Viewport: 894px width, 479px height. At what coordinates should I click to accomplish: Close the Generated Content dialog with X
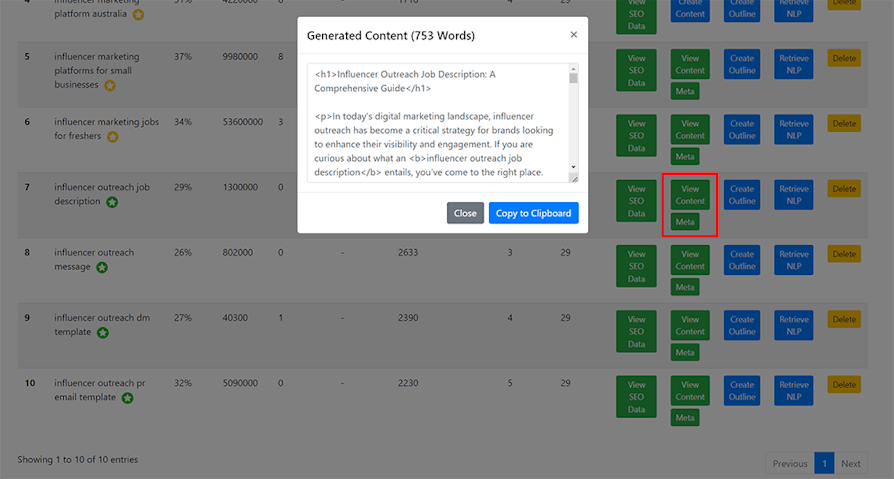(573, 35)
